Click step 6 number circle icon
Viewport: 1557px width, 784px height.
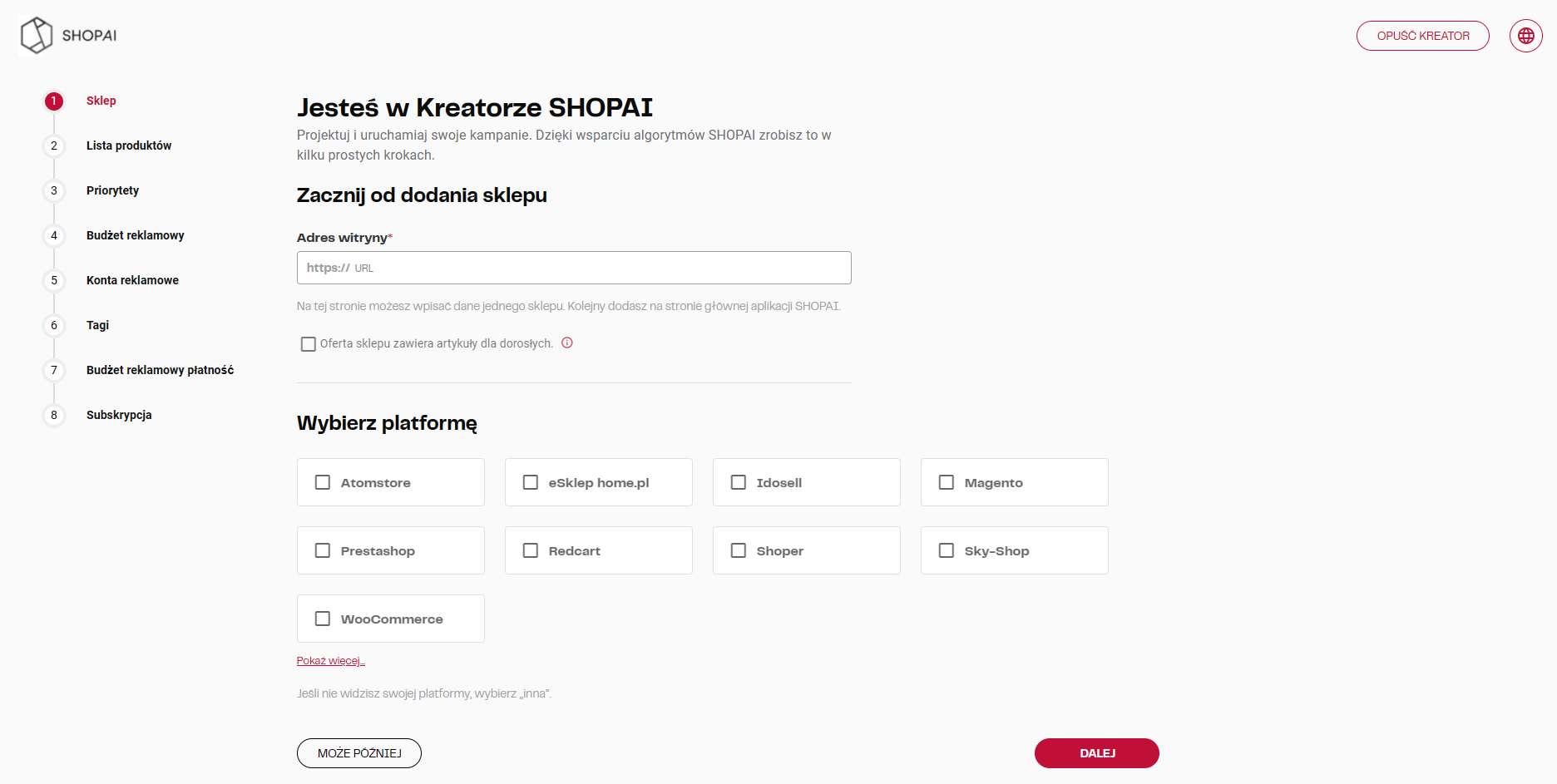click(54, 326)
